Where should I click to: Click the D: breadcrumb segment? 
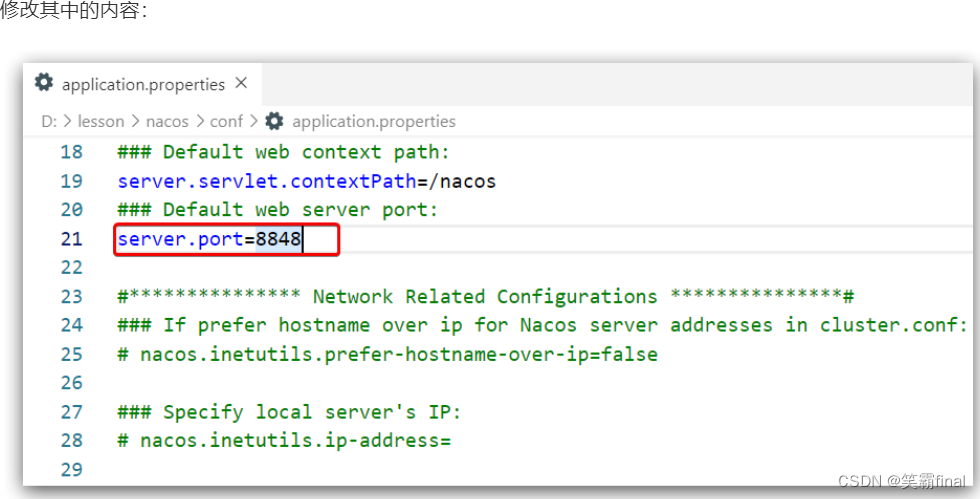pos(49,121)
